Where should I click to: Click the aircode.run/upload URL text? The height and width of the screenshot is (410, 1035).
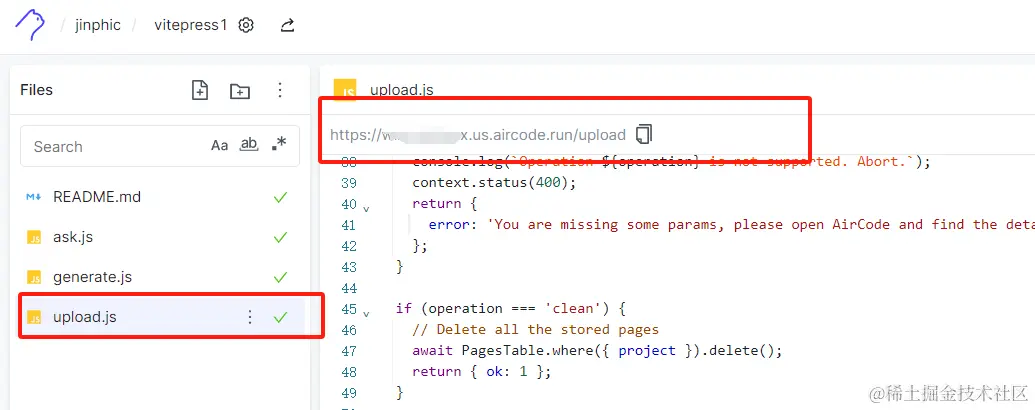[478, 135]
